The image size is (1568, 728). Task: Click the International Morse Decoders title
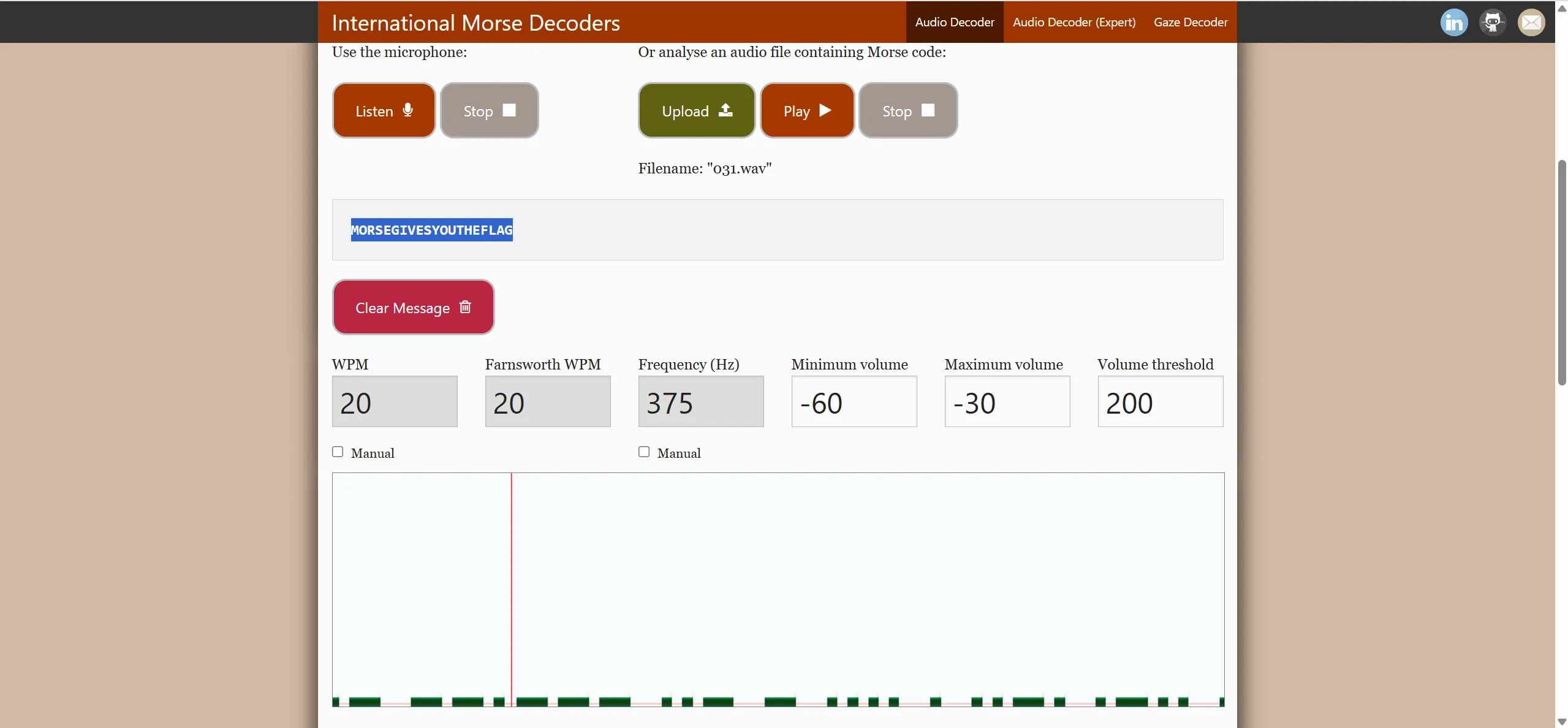[475, 23]
